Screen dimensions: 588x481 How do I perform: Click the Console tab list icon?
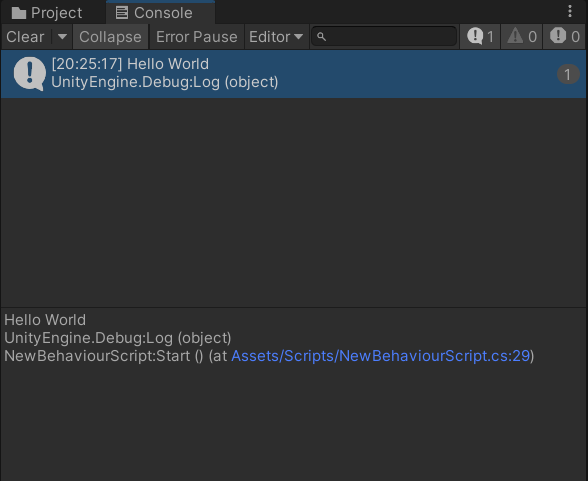(122, 13)
